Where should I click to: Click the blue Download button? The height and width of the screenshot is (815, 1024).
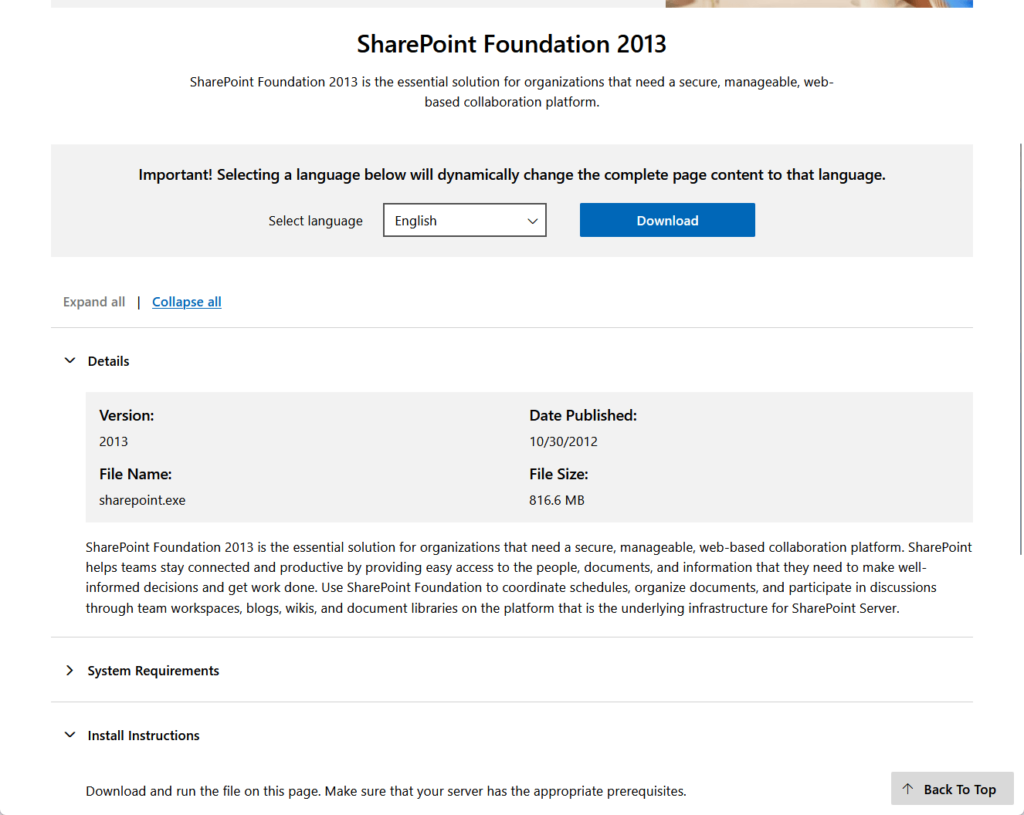pyautogui.click(x=667, y=220)
